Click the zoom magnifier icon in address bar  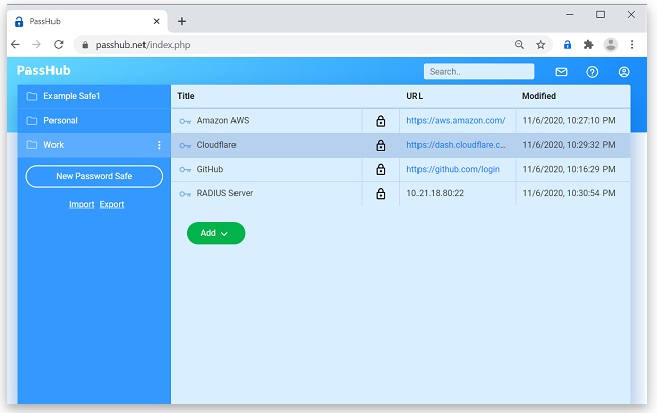click(x=519, y=44)
